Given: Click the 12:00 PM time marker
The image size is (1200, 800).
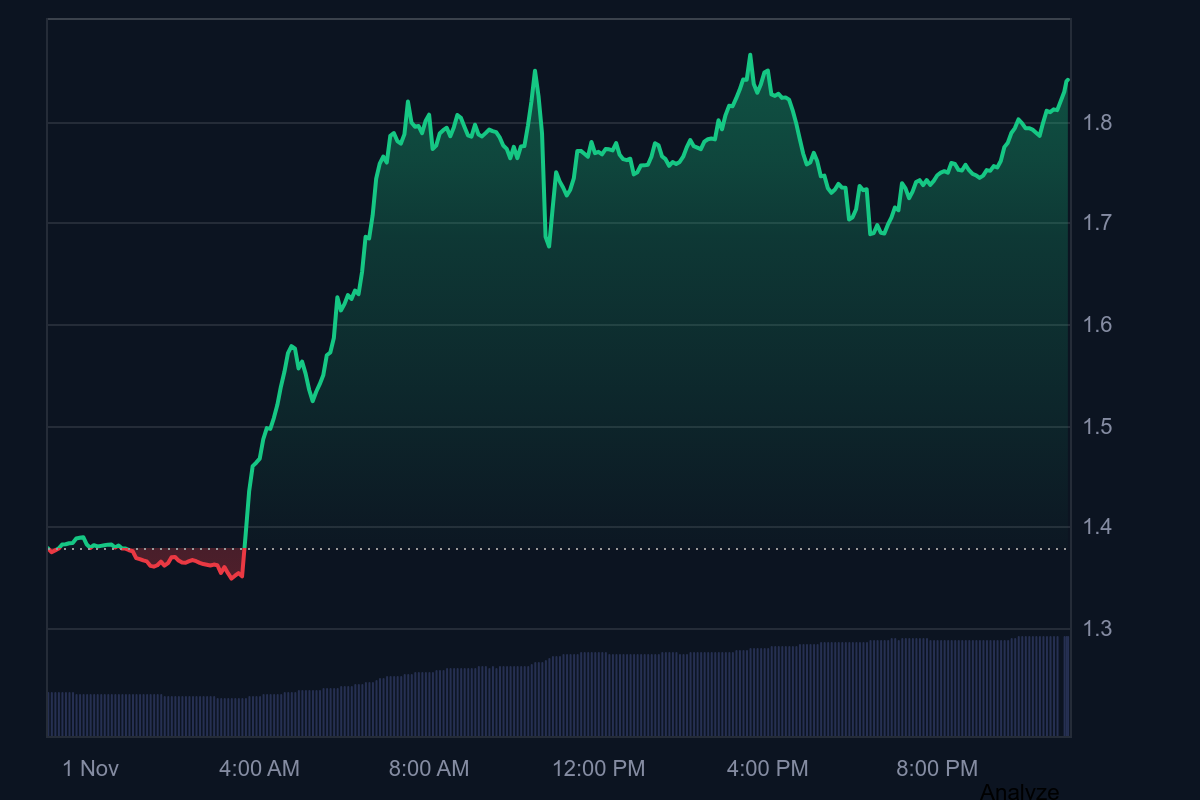Looking at the screenshot, I should tap(601, 769).
